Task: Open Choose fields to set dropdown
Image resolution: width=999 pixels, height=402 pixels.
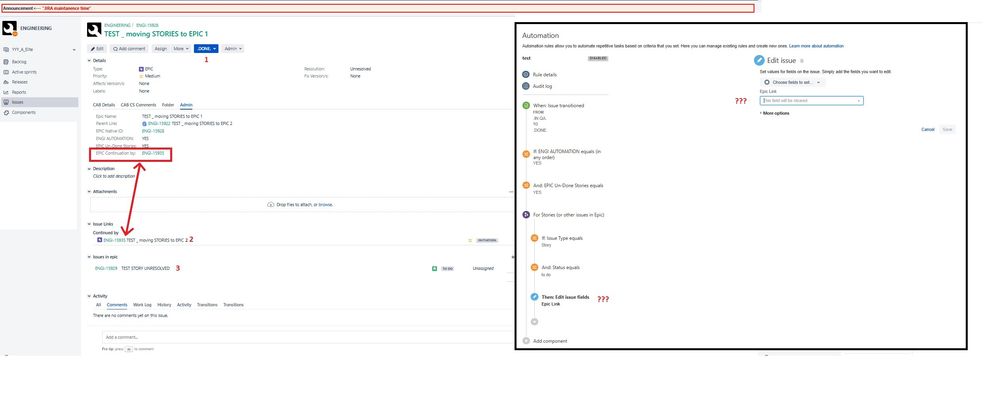Action: (793, 82)
